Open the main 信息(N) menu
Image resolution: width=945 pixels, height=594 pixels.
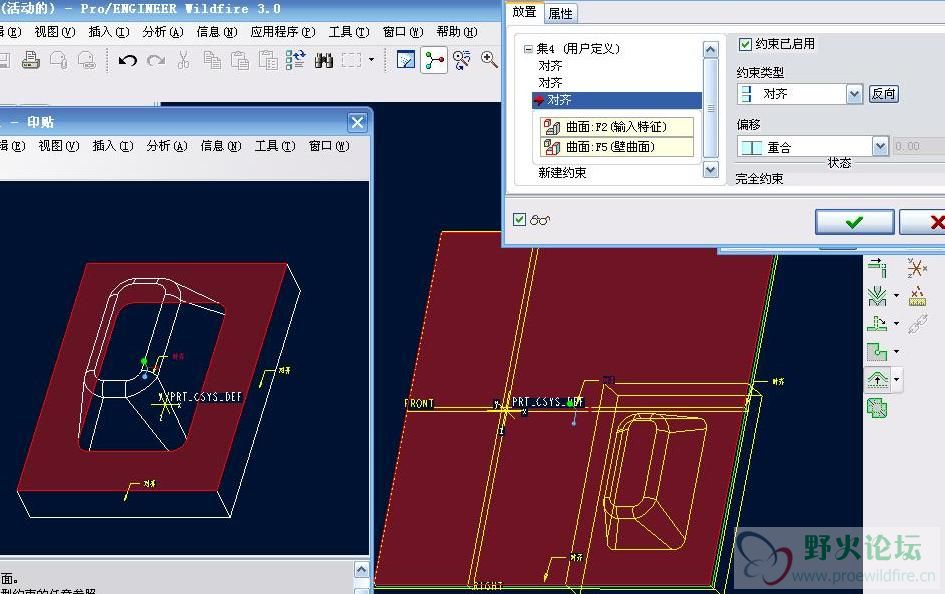(x=217, y=31)
